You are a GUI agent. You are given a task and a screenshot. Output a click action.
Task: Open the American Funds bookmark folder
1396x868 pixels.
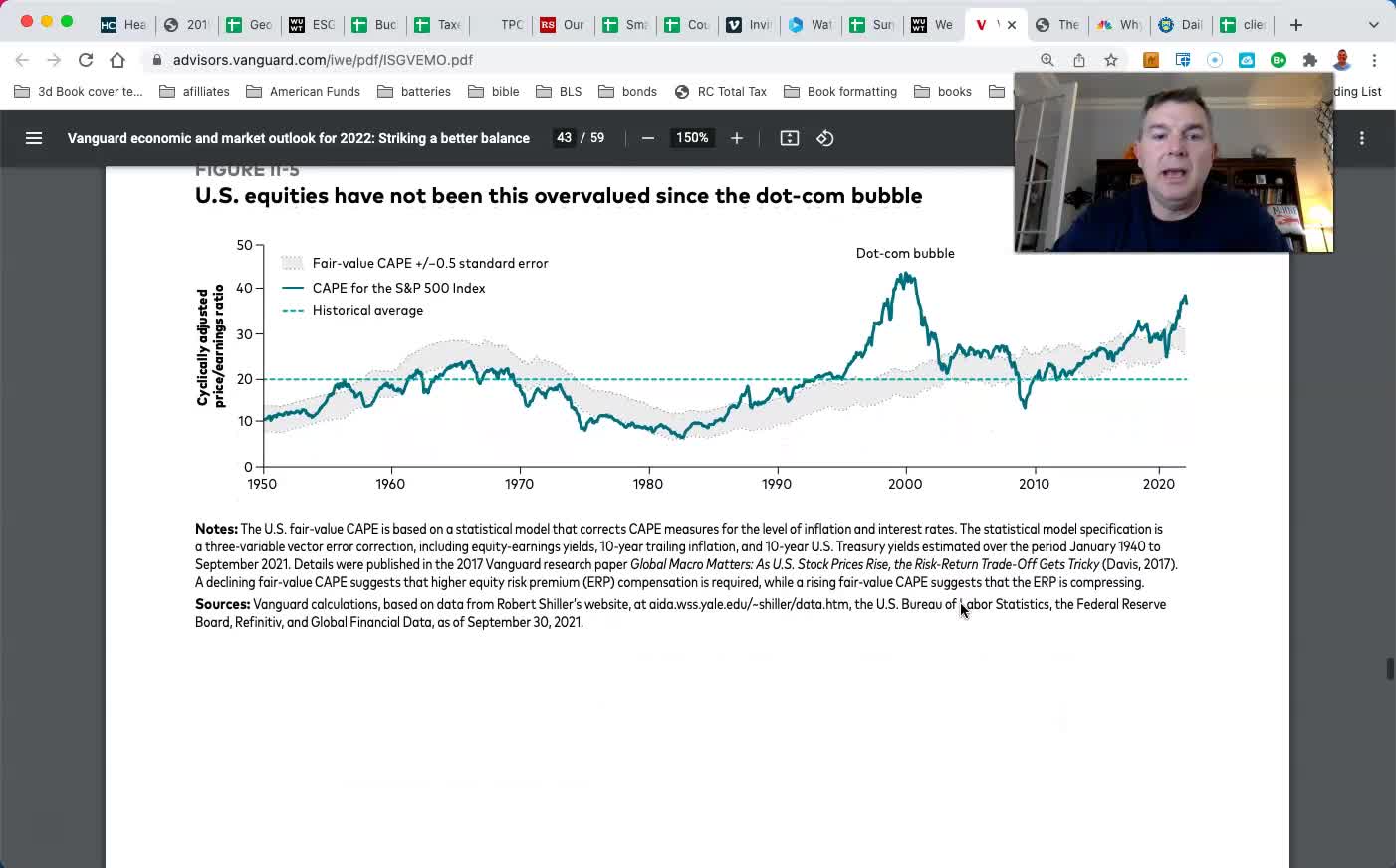[304, 91]
